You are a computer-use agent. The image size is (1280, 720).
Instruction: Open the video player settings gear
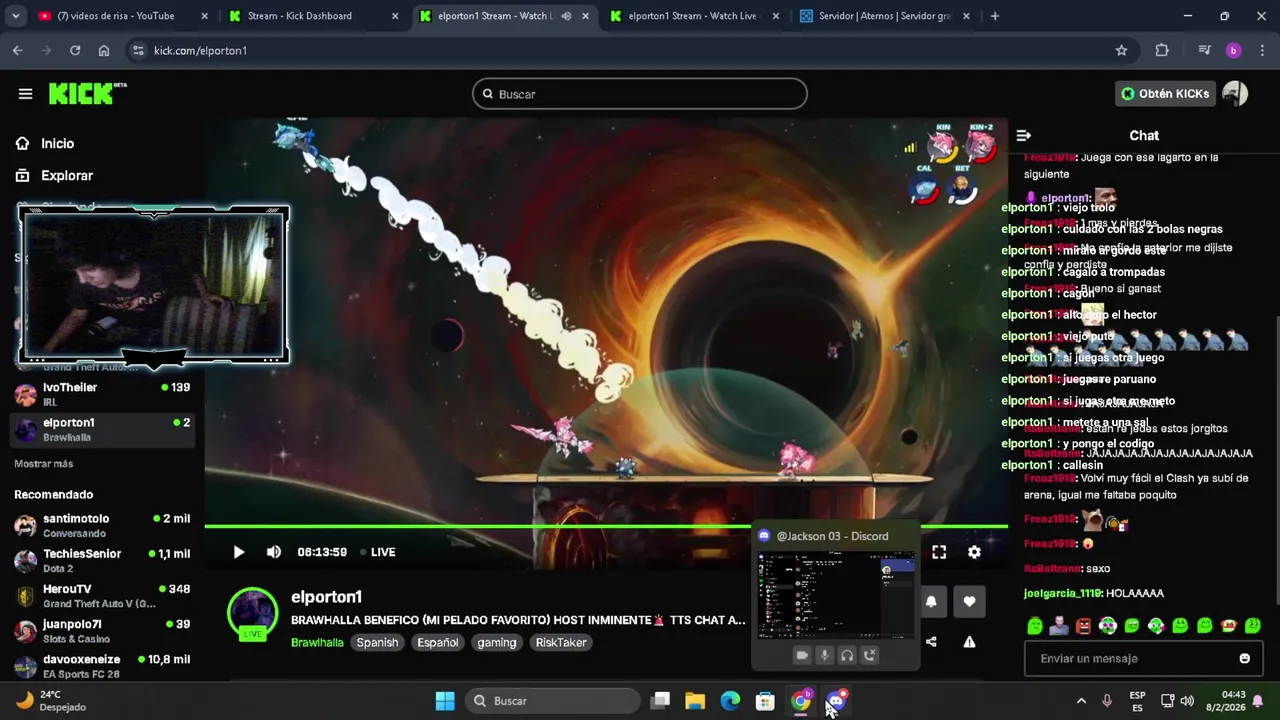click(974, 552)
